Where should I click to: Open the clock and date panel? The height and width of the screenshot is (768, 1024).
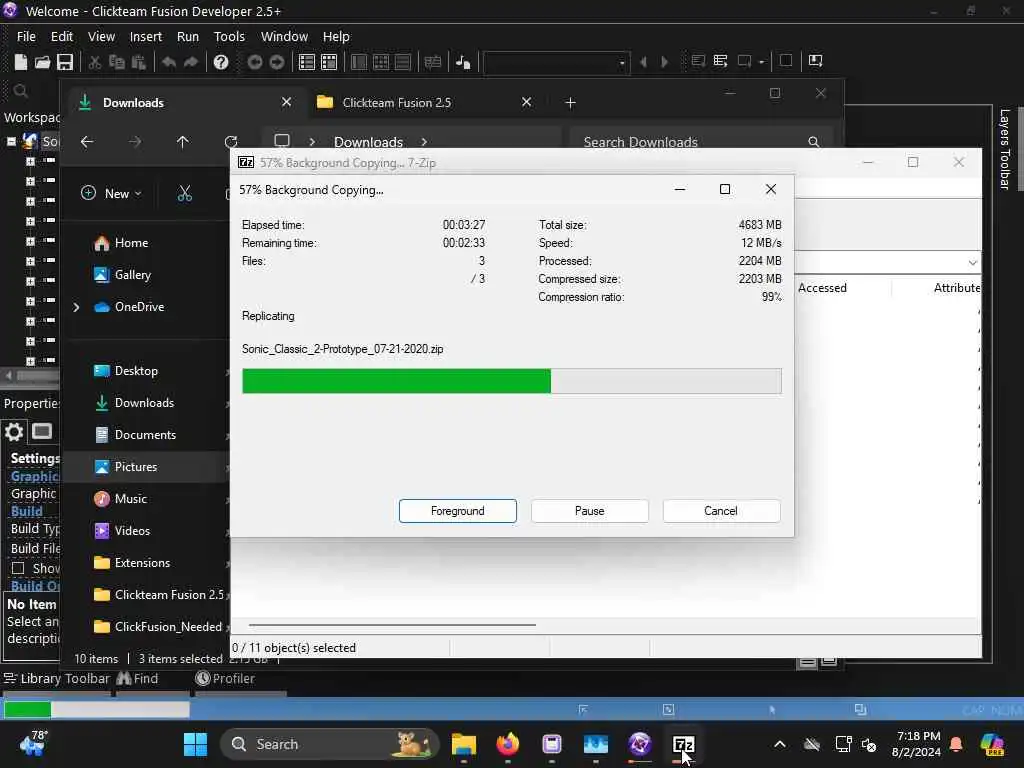pos(918,744)
